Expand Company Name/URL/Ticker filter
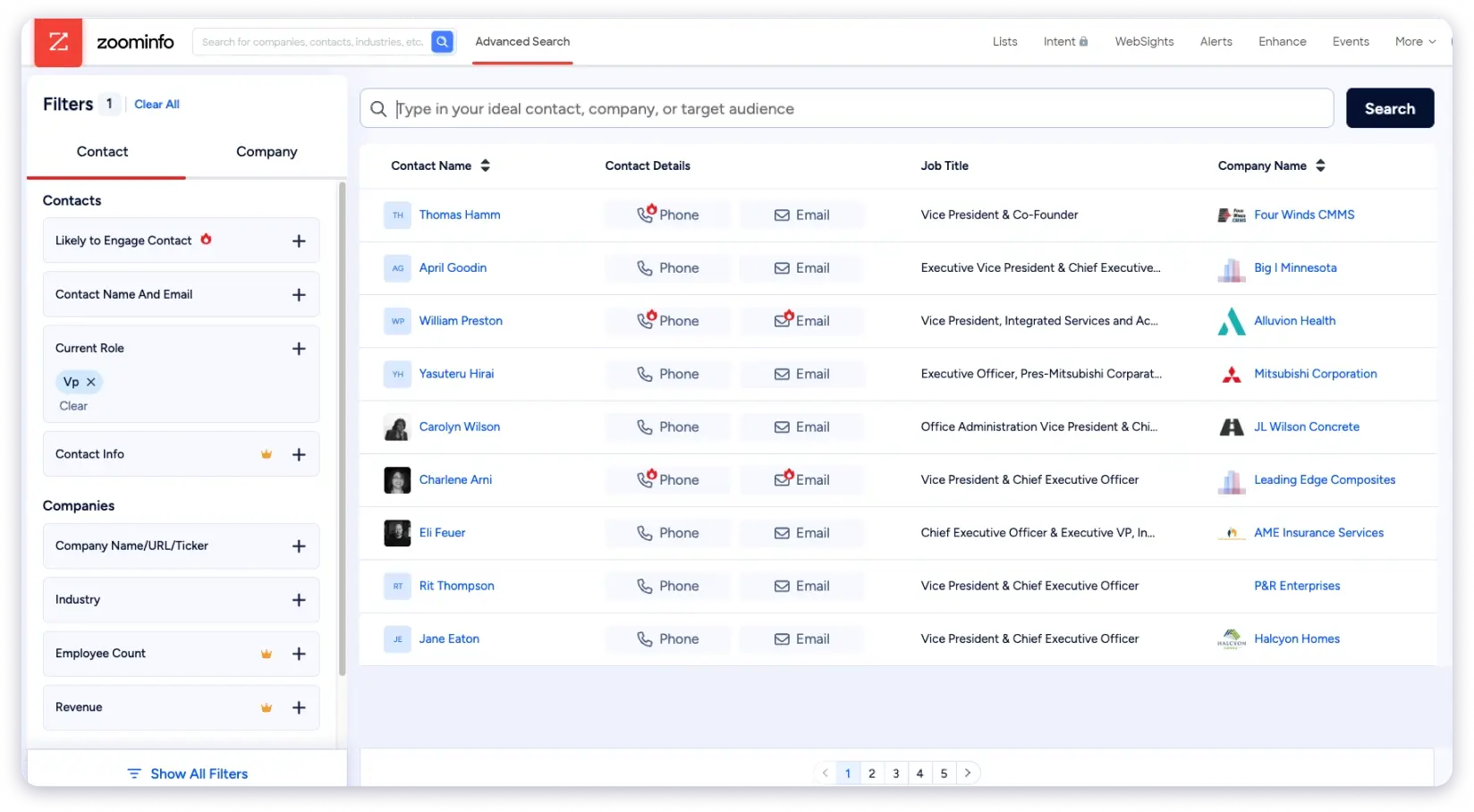Viewport: 1474px width, 812px height. [x=299, y=546]
